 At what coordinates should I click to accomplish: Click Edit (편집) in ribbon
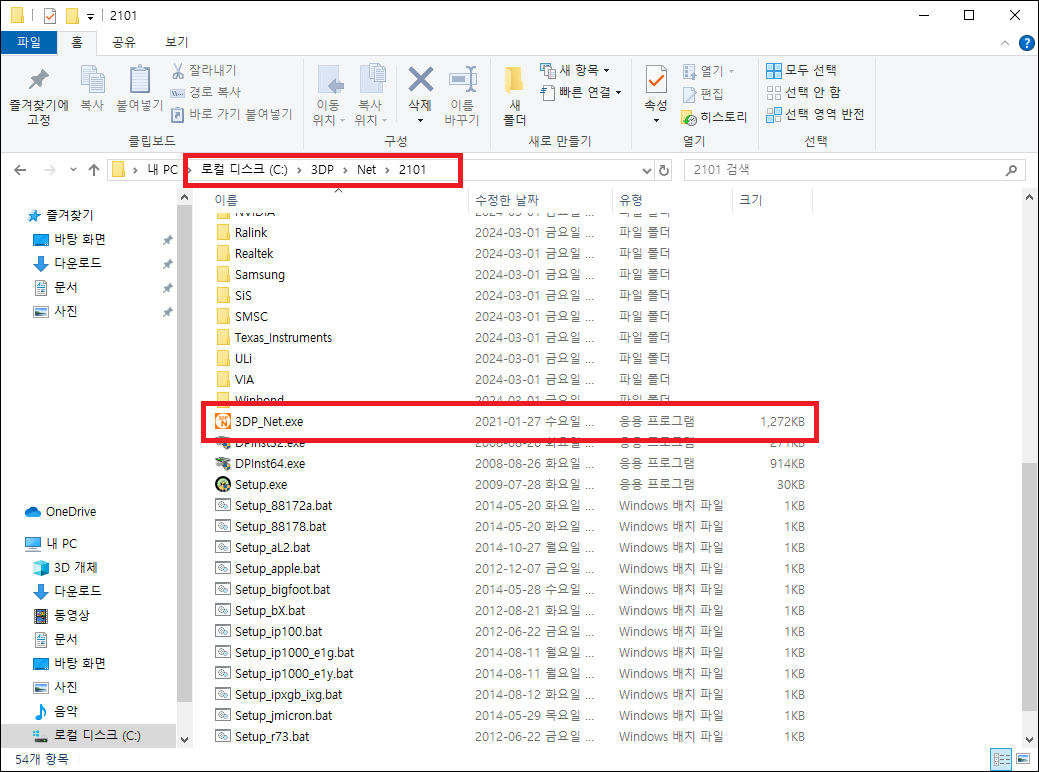(x=703, y=94)
